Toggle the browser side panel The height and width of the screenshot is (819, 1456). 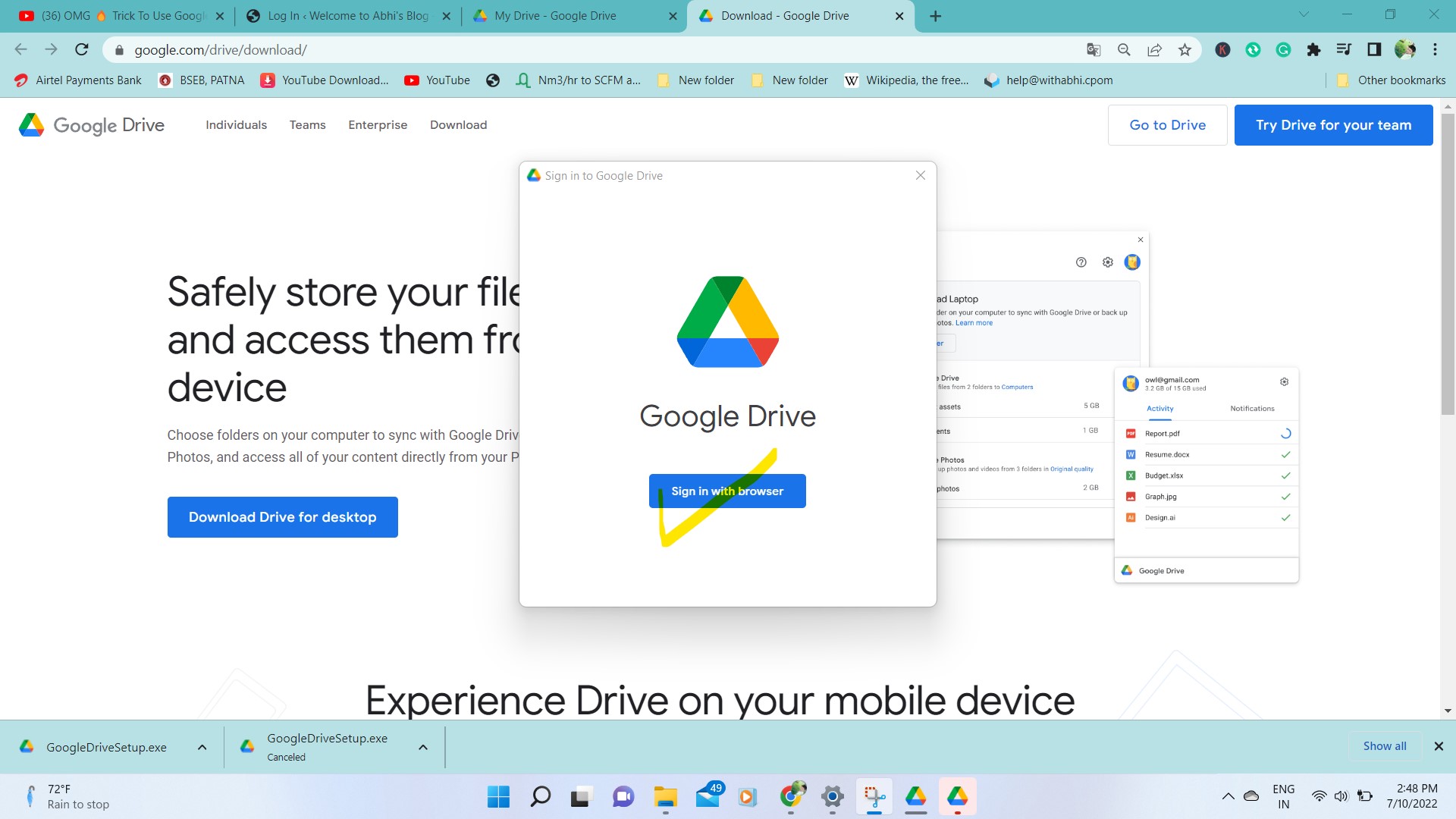(1374, 50)
